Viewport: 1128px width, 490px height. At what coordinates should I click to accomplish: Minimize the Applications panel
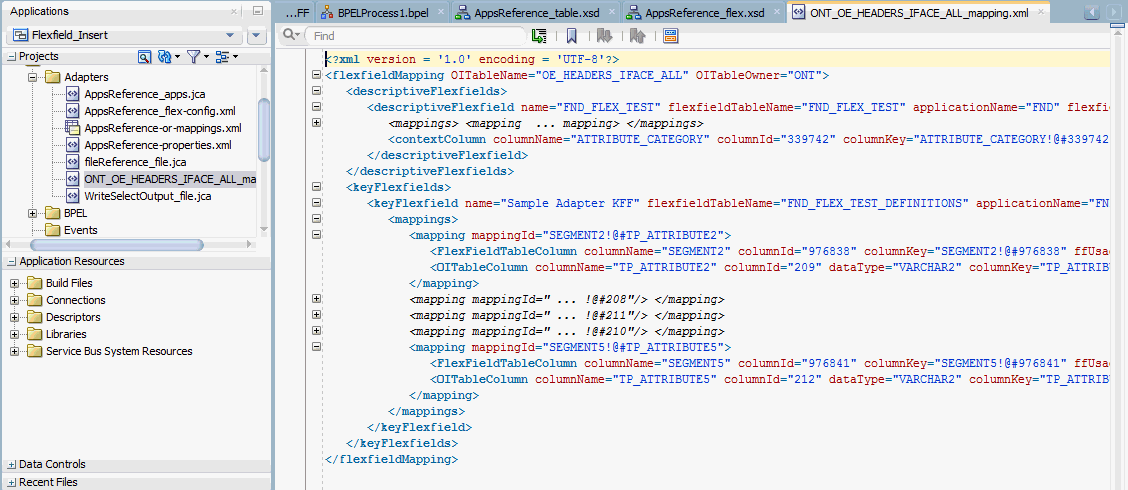258,12
